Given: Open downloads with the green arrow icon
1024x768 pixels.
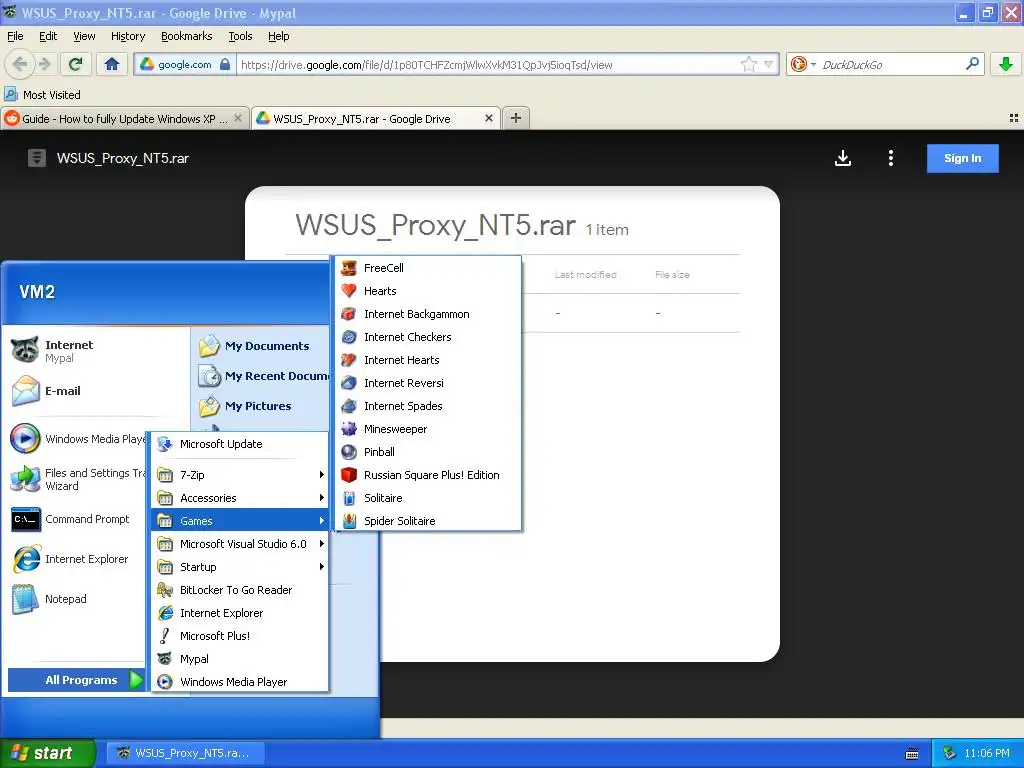Looking at the screenshot, I should click(1006, 64).
